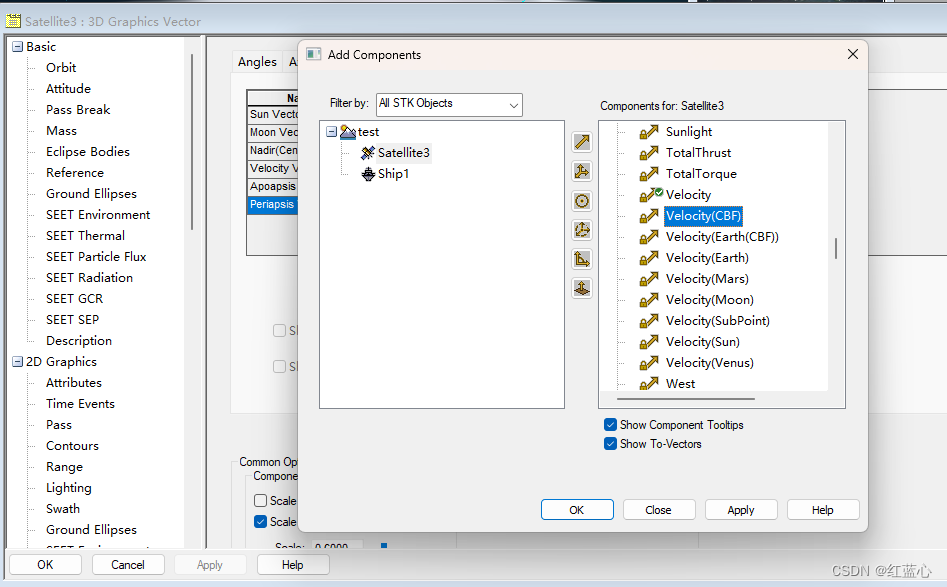Click OK in the properties window
The height and width of the screenshot is (587, 947).
coord(45,565)
